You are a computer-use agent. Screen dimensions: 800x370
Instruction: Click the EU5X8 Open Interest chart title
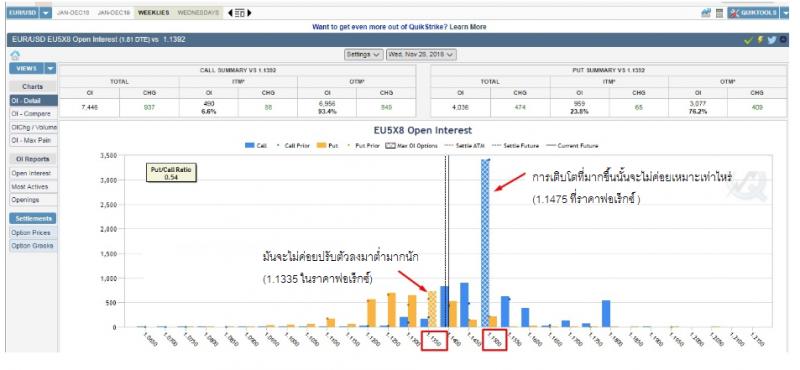[421, 131]
